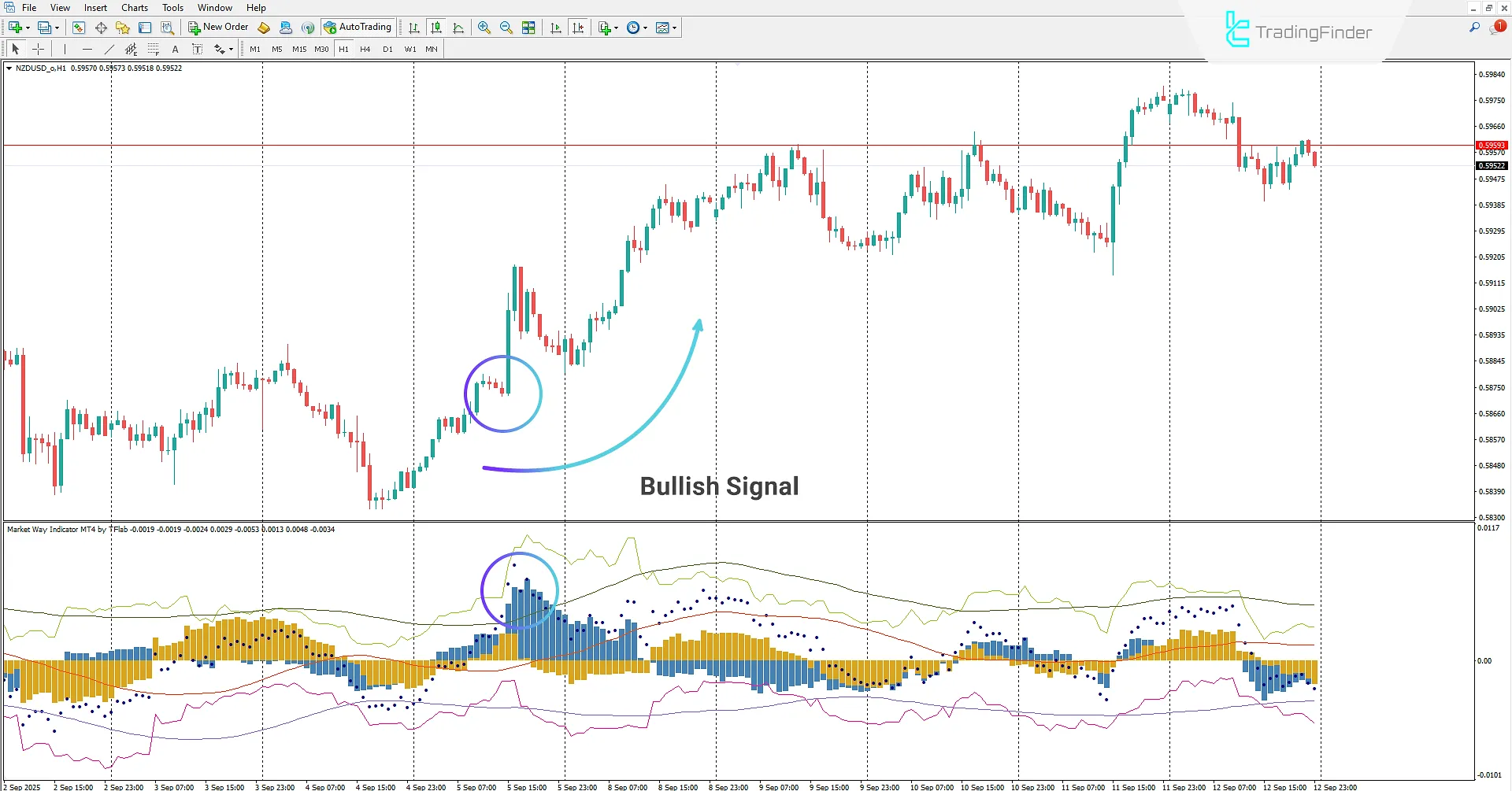This screenshot has height=791, width=1512.
Task: Select the Crosshair tool
Action: [38, 49]
